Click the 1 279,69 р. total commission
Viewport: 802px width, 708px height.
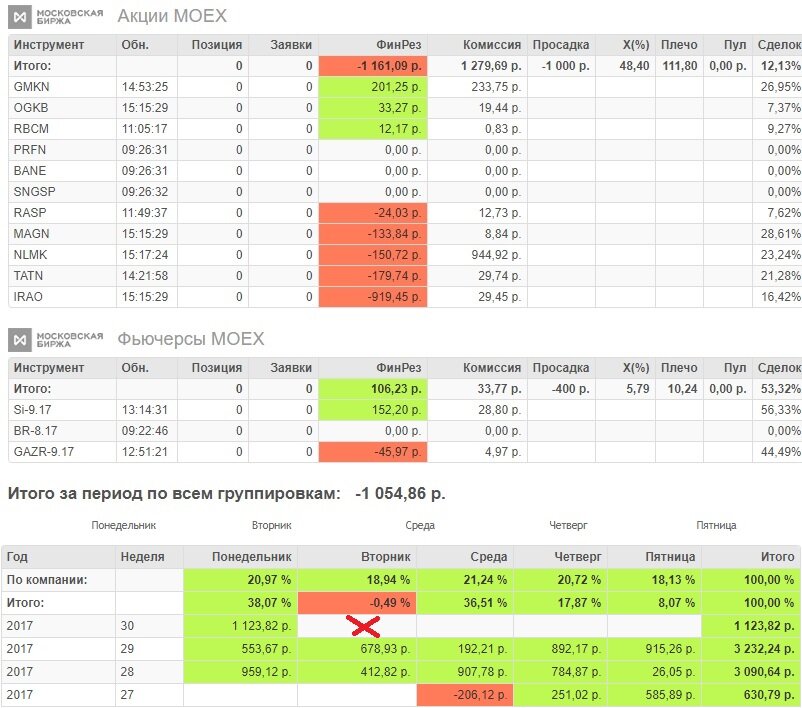click(x=491, y=66)
